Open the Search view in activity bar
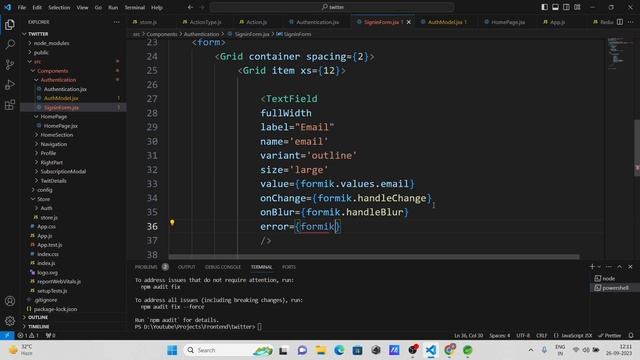 pos(10,44)
